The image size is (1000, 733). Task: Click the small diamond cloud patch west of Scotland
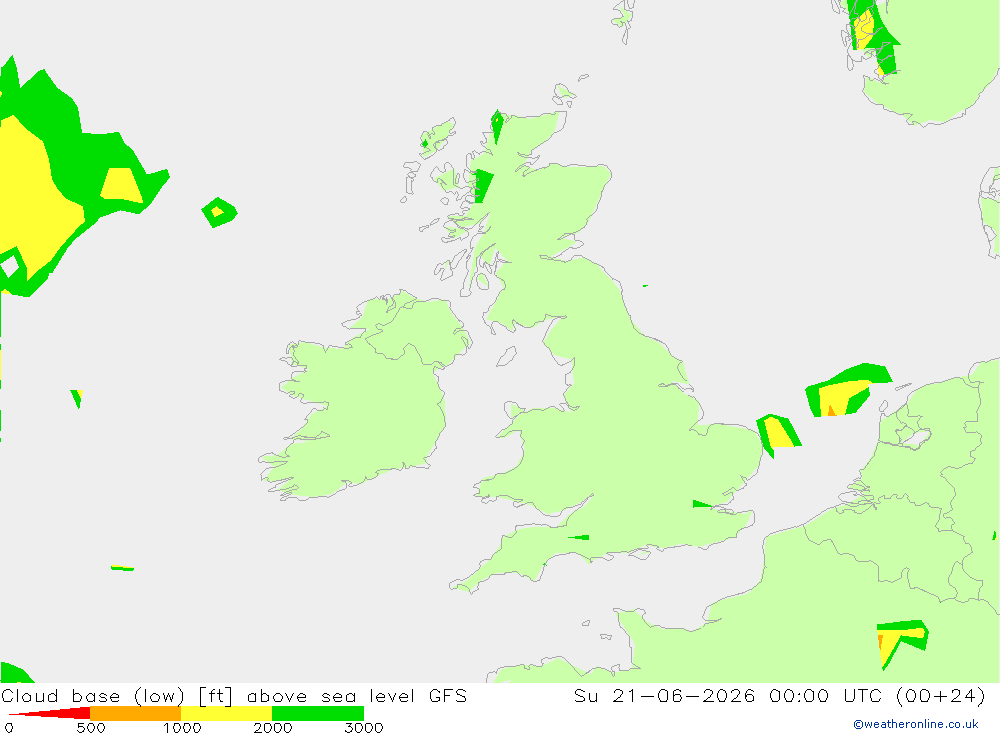(219, 212)
